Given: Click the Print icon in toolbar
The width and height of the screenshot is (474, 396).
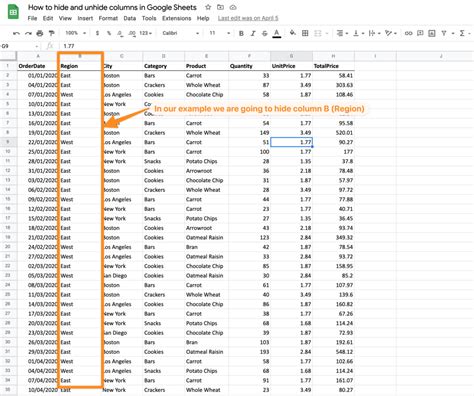Looking at the screenshot, I should click(x=40, y=33).
